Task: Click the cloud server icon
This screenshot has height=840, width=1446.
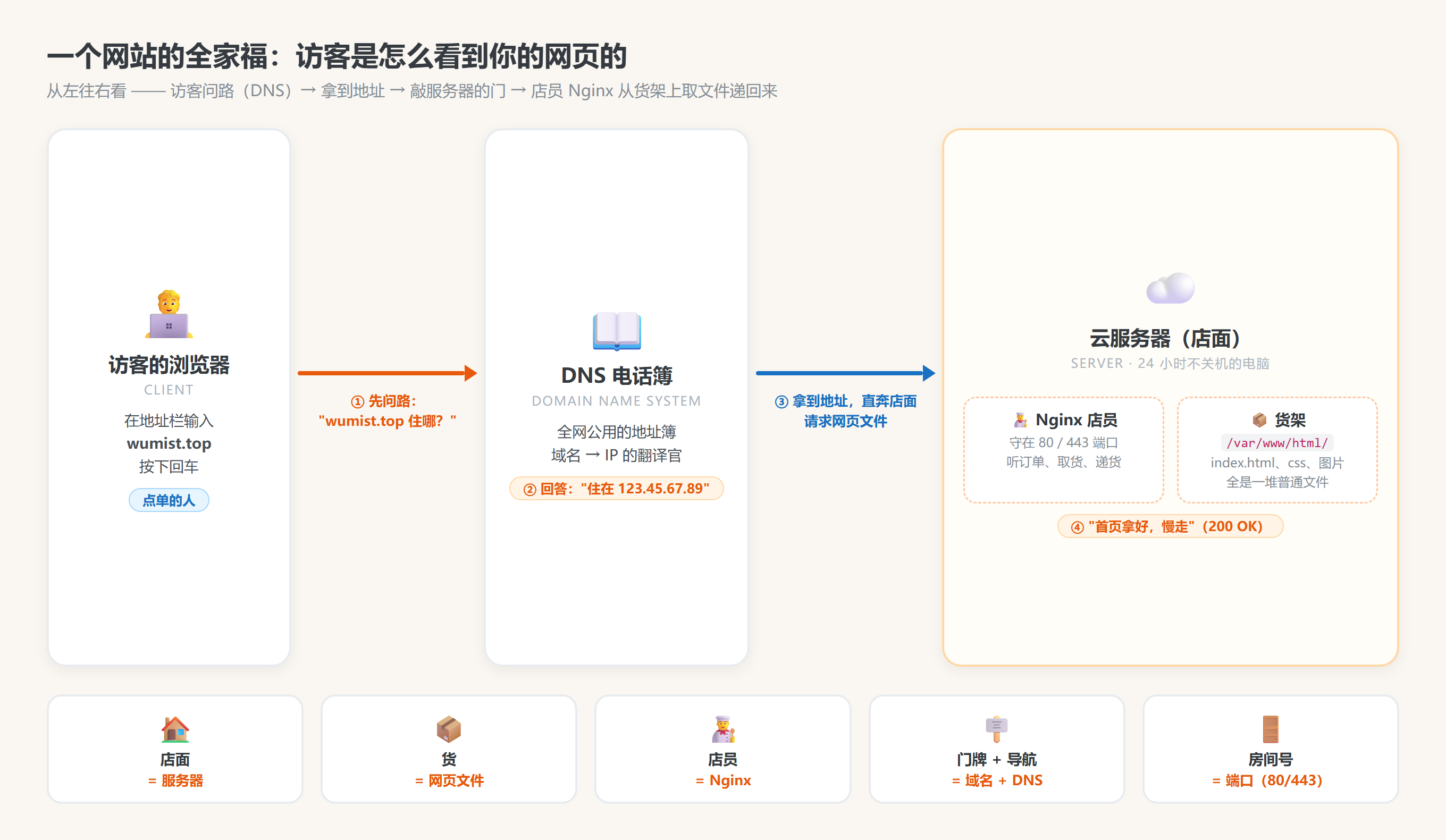Action: (x=1170, y=288)
